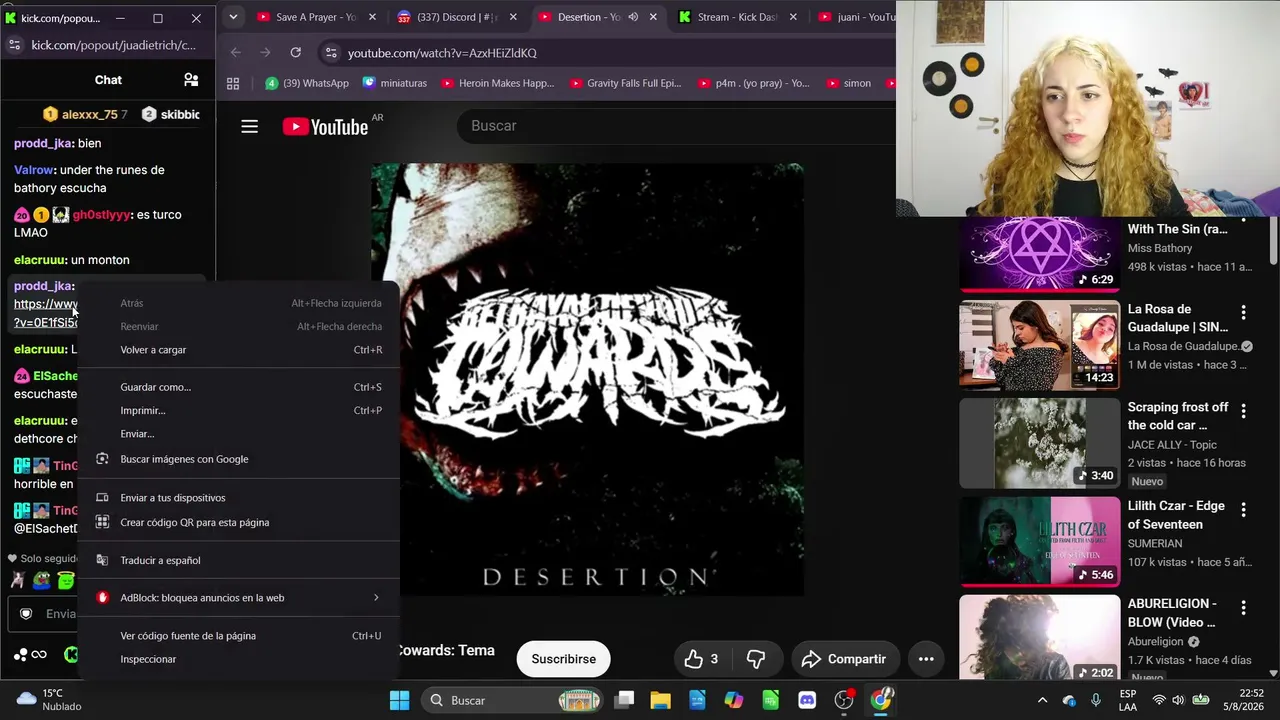This screenshot has height=720, width=1280.
Task: Open the Kick chat users list icon
Action: point(191,80)
